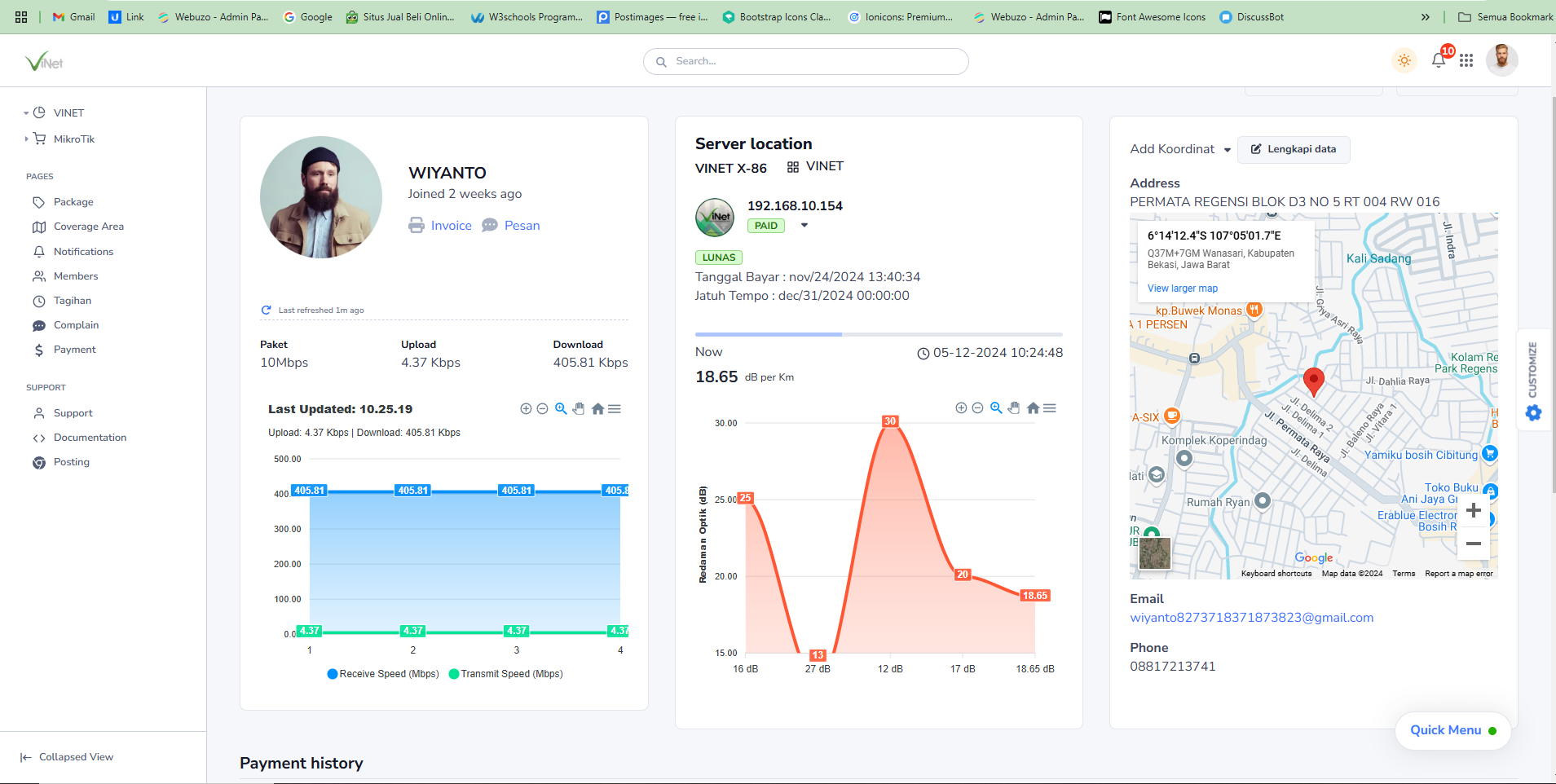Open Notifications page in sidebar

(83, 252)
